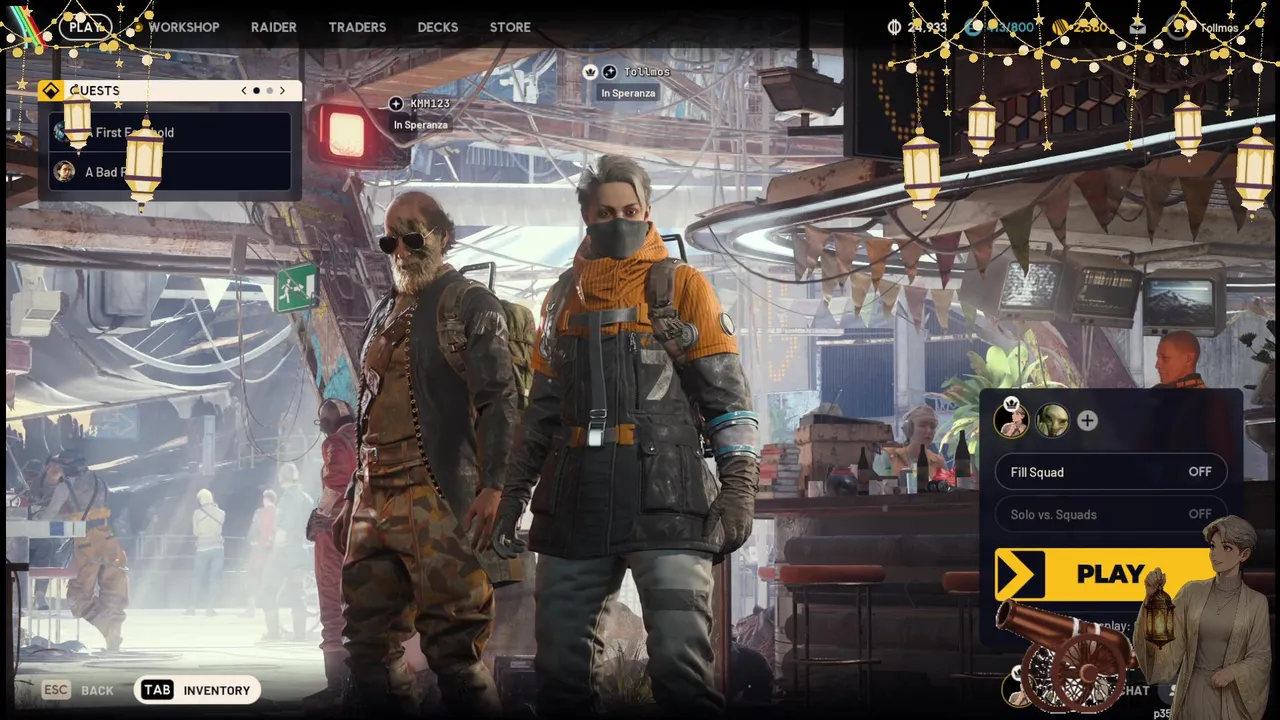Click the coin currency icon
This screenshot has width=1280, height=720.
coord(894,27)
